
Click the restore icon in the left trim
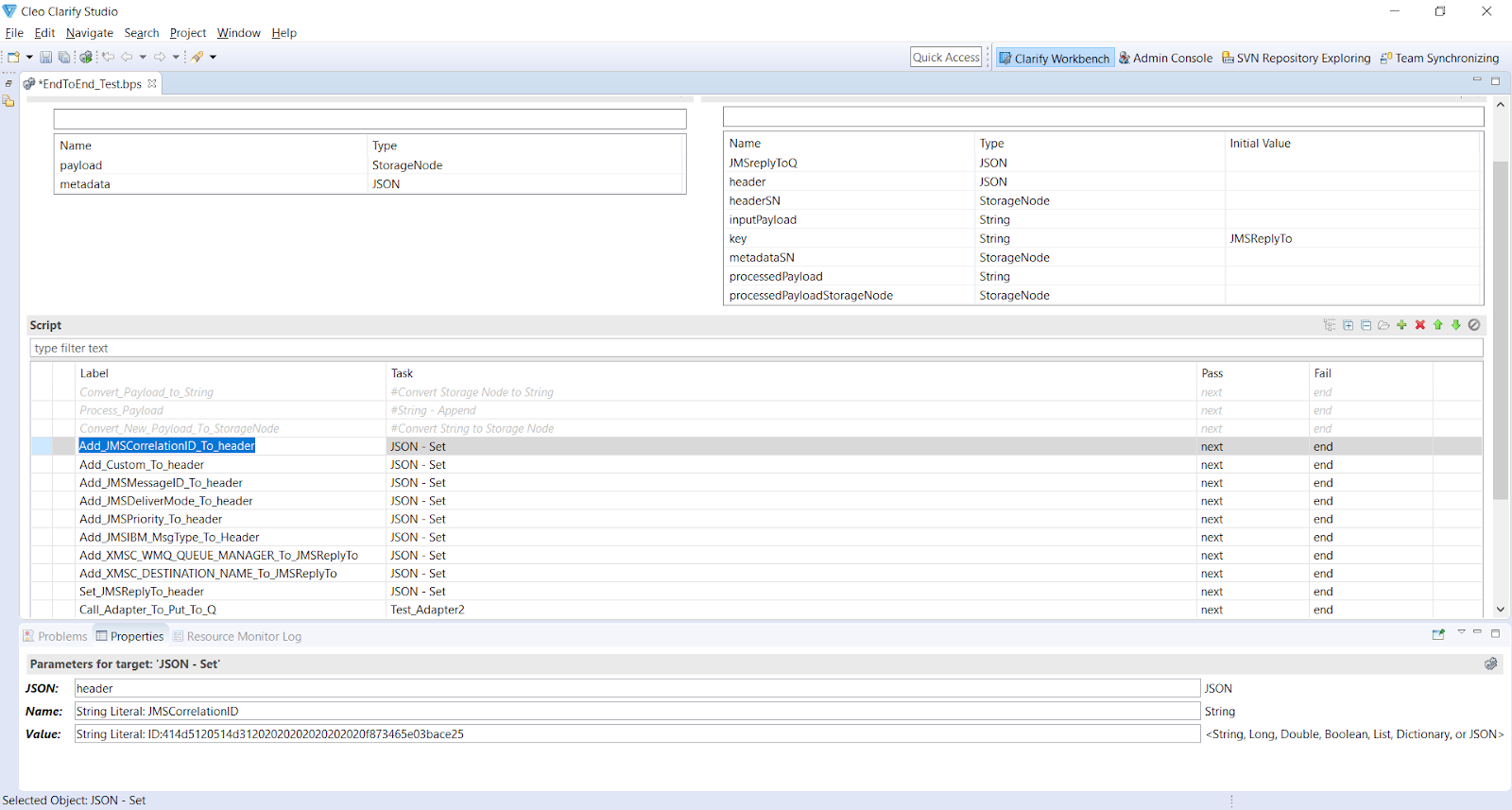[x=9, y=83]
